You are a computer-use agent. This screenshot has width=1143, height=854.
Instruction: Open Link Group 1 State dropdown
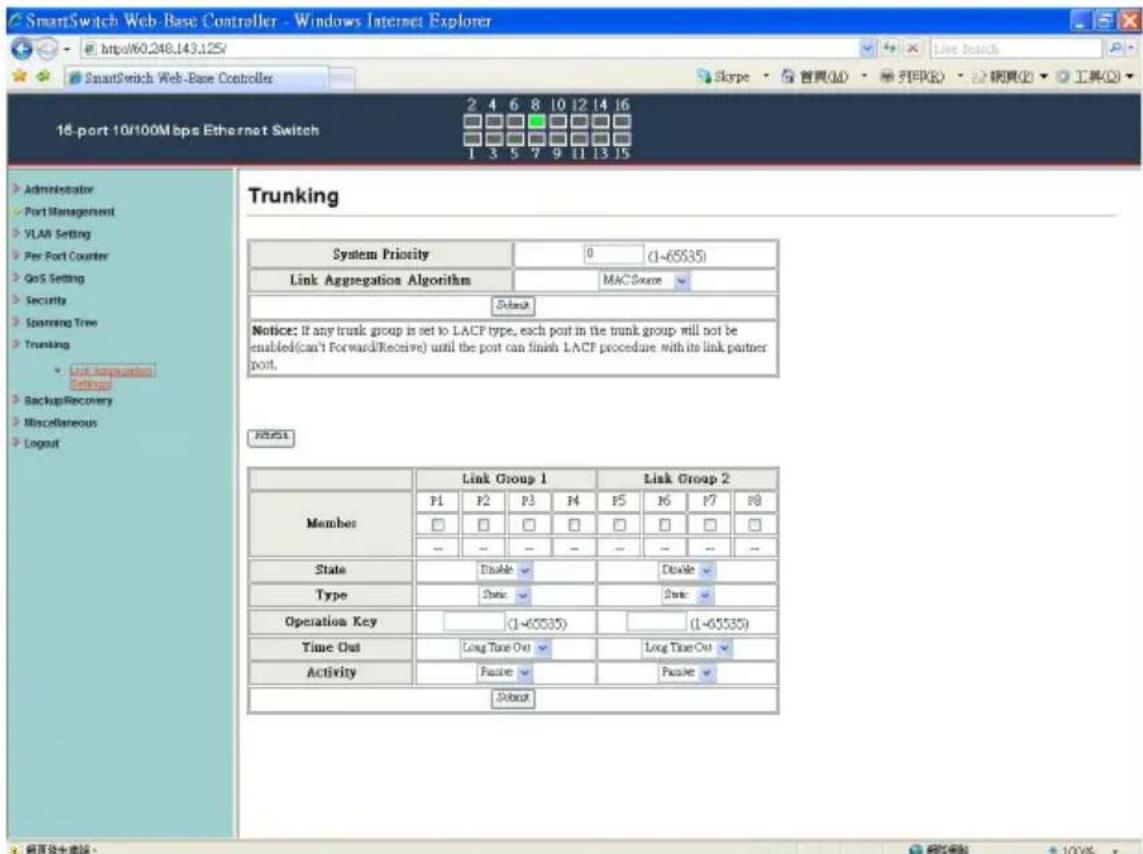(505, 570)
